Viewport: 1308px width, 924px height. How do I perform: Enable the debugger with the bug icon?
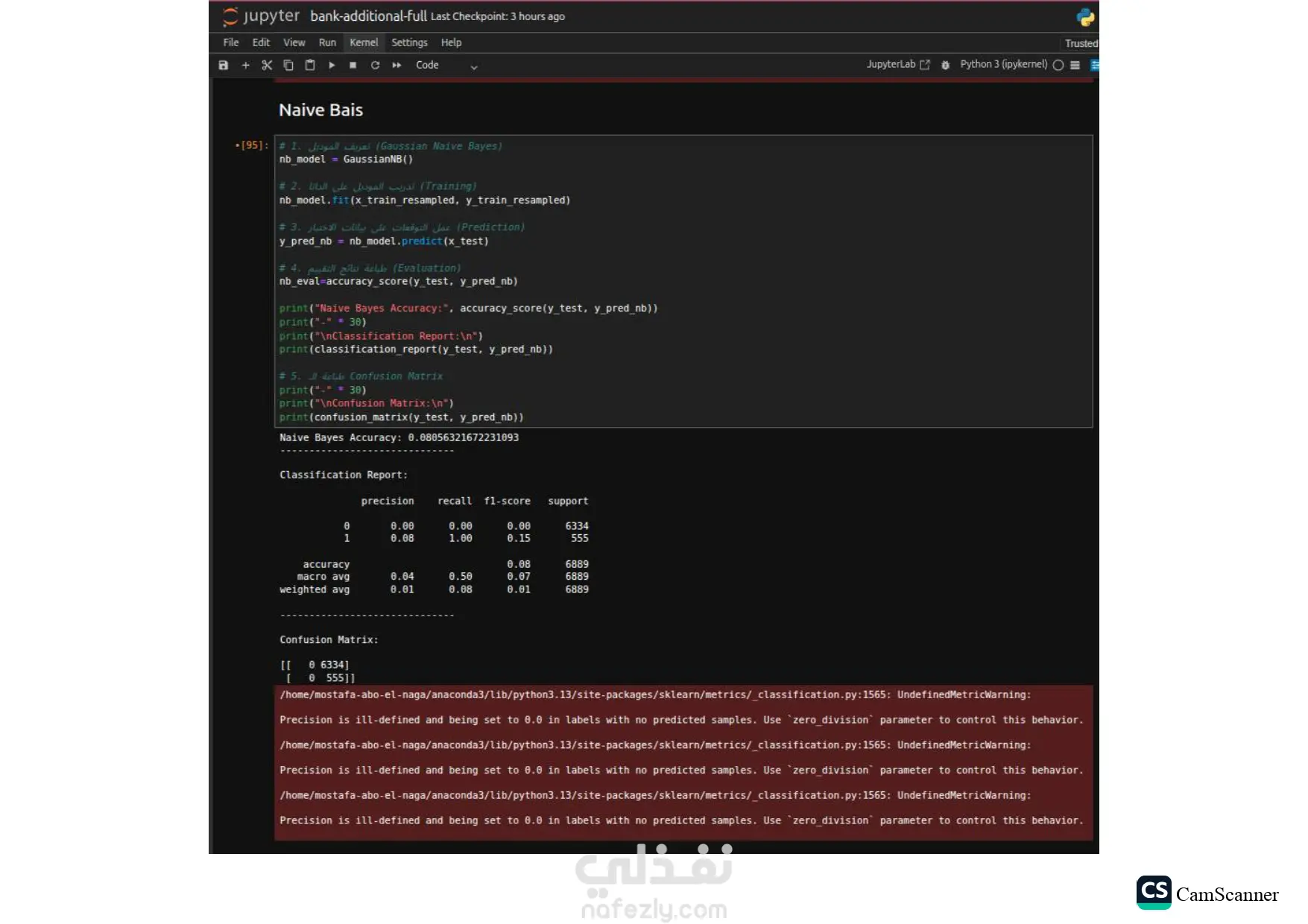point(945,66)
